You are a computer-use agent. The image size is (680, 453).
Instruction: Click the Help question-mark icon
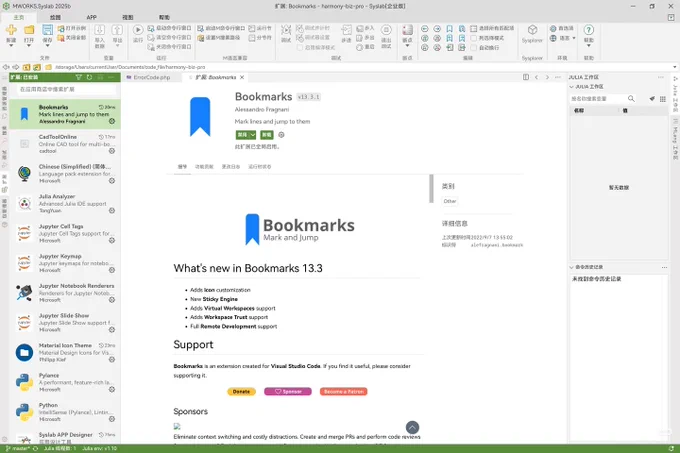pyautogui.click(x=588, y=29)
